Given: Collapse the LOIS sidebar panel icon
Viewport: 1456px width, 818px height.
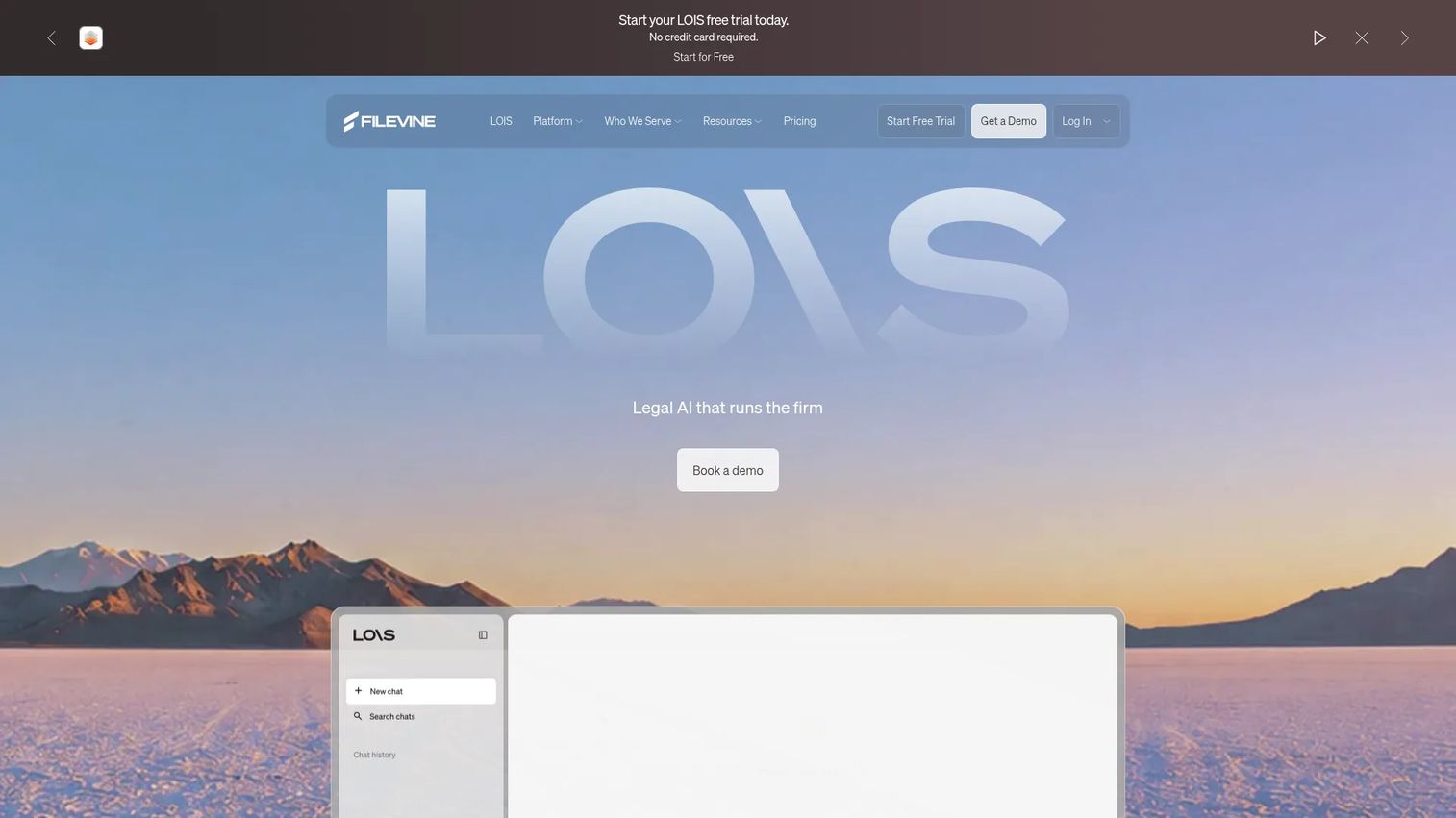Looking at the screenshot, I should (x=483, y=635).
